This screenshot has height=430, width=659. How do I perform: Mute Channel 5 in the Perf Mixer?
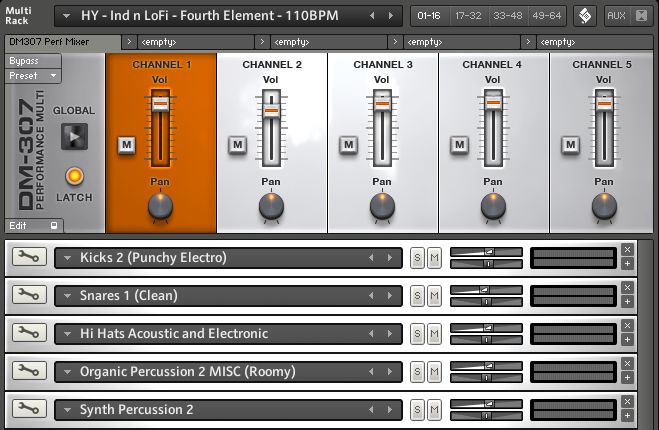570,145
